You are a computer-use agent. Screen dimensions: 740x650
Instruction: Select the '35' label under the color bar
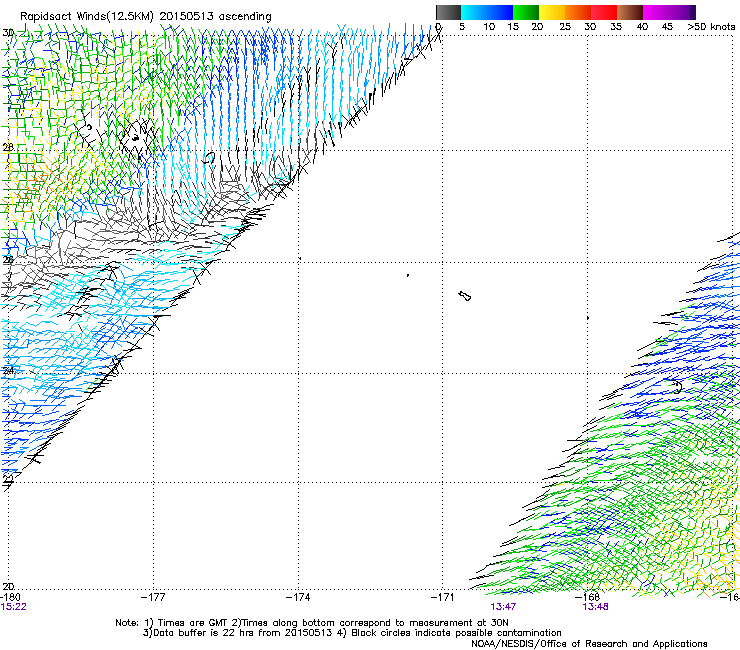point(616,27)
